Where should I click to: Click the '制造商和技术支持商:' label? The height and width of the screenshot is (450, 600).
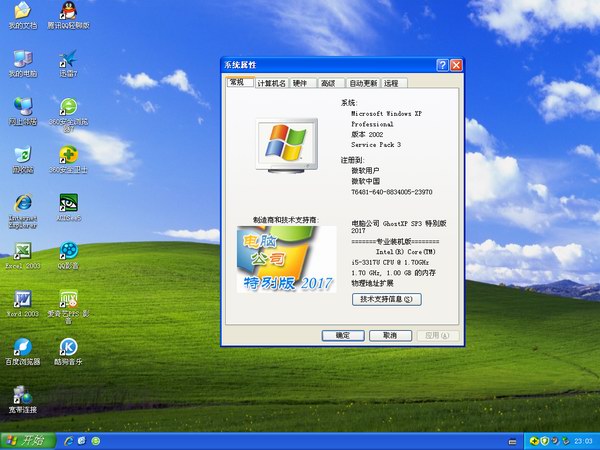286,220
